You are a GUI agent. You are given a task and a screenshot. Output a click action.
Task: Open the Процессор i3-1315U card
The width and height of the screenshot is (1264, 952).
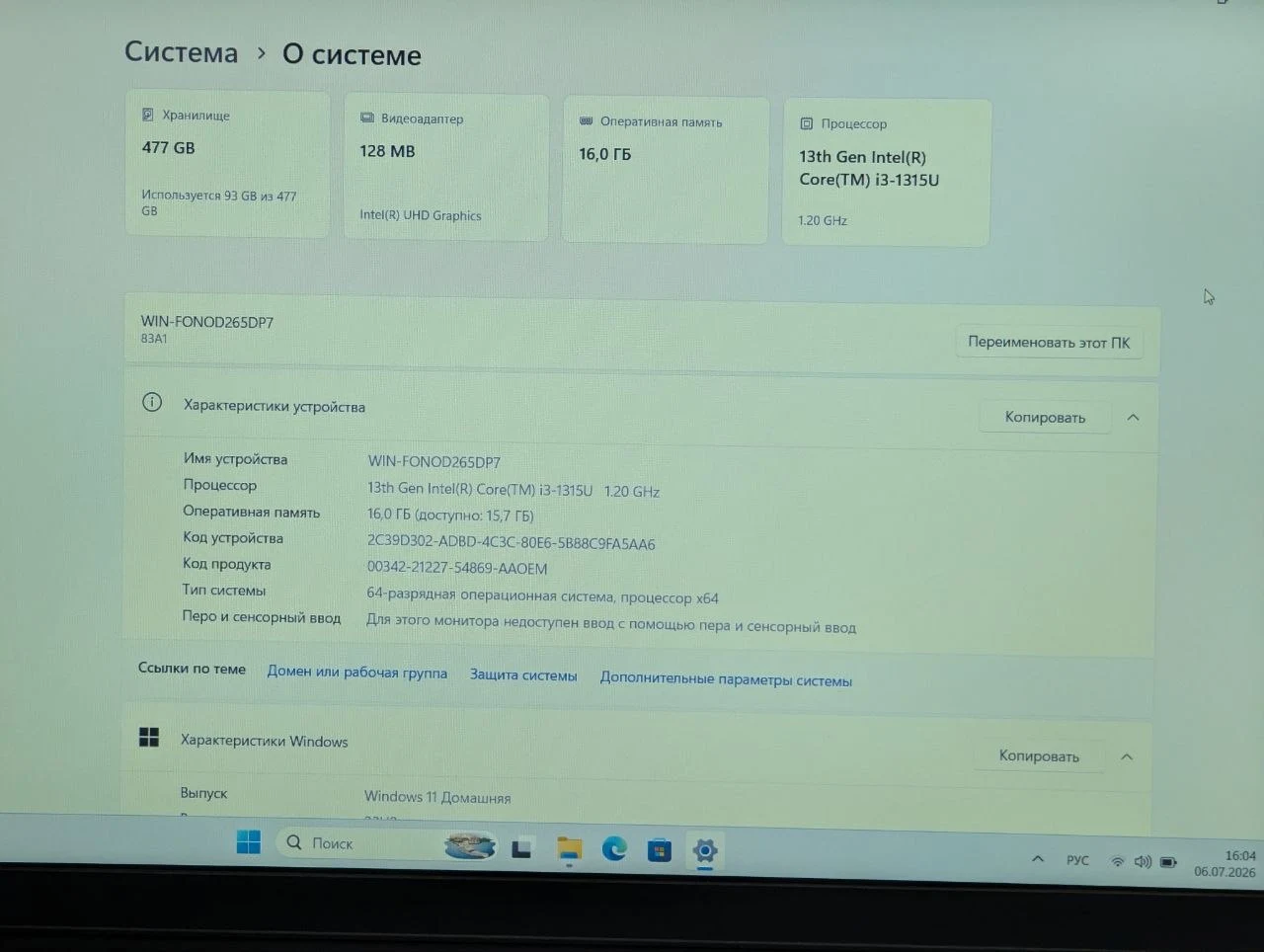pyautogui.click(x=886, y=173)
